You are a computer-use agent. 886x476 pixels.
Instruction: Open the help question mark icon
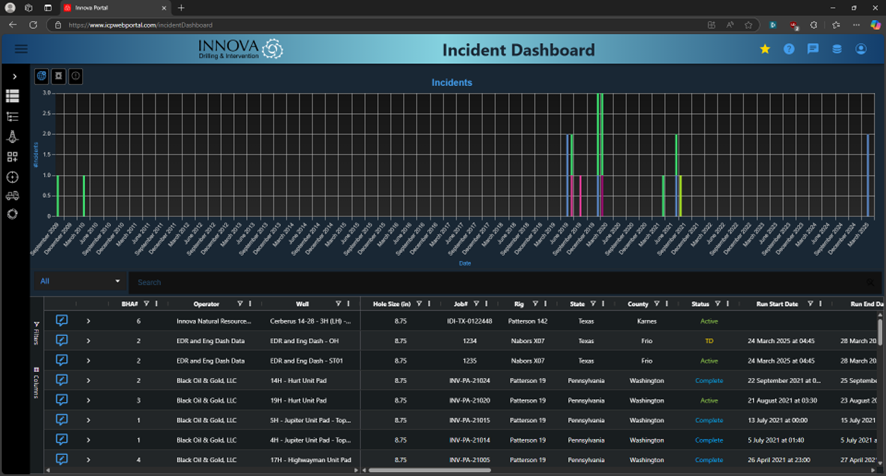point(789,49)
